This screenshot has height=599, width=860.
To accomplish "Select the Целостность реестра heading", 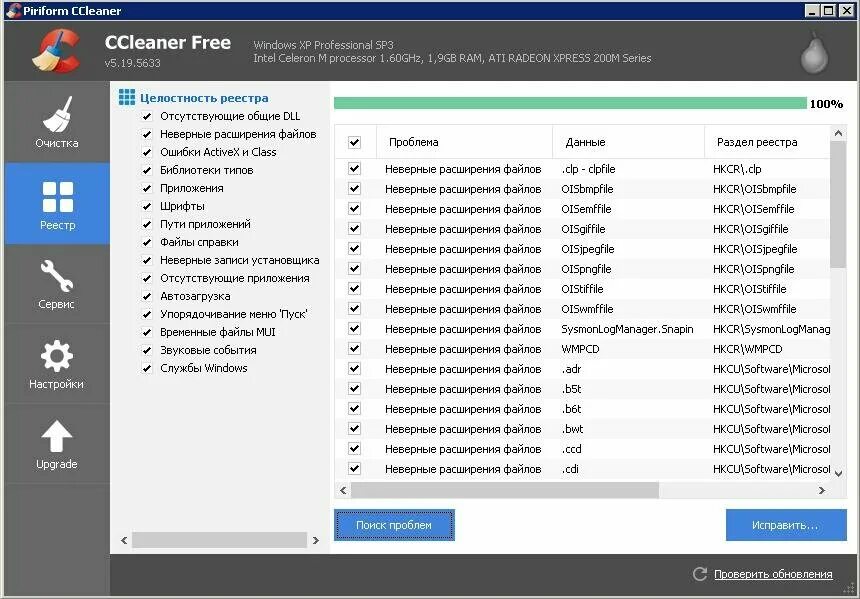I will coord(204,98).
